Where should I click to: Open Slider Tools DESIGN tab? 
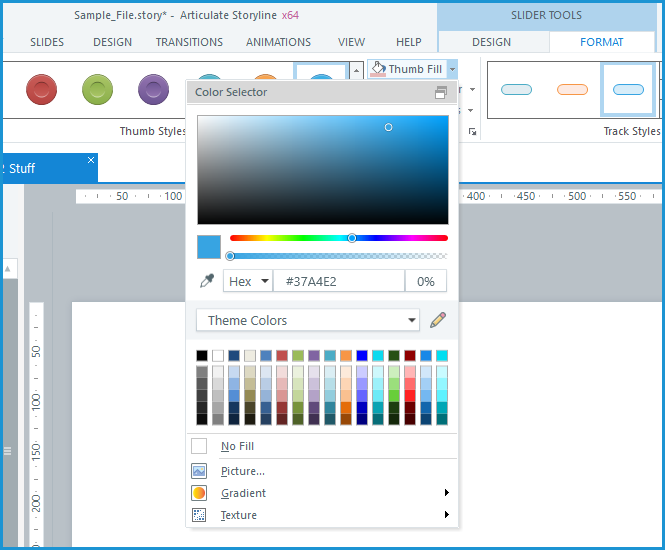coord(492,42)
